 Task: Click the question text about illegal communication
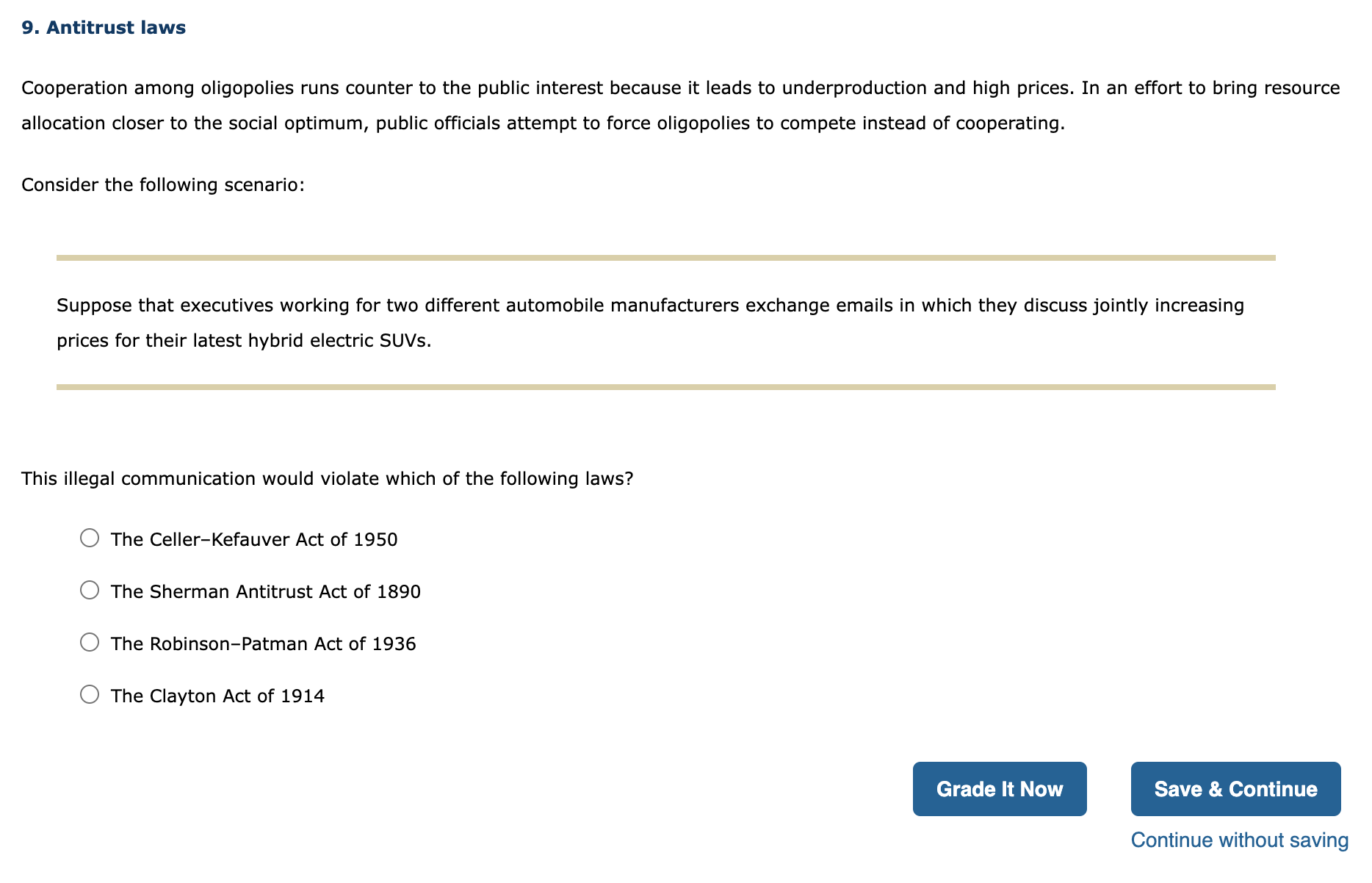(x=328, y=478)
